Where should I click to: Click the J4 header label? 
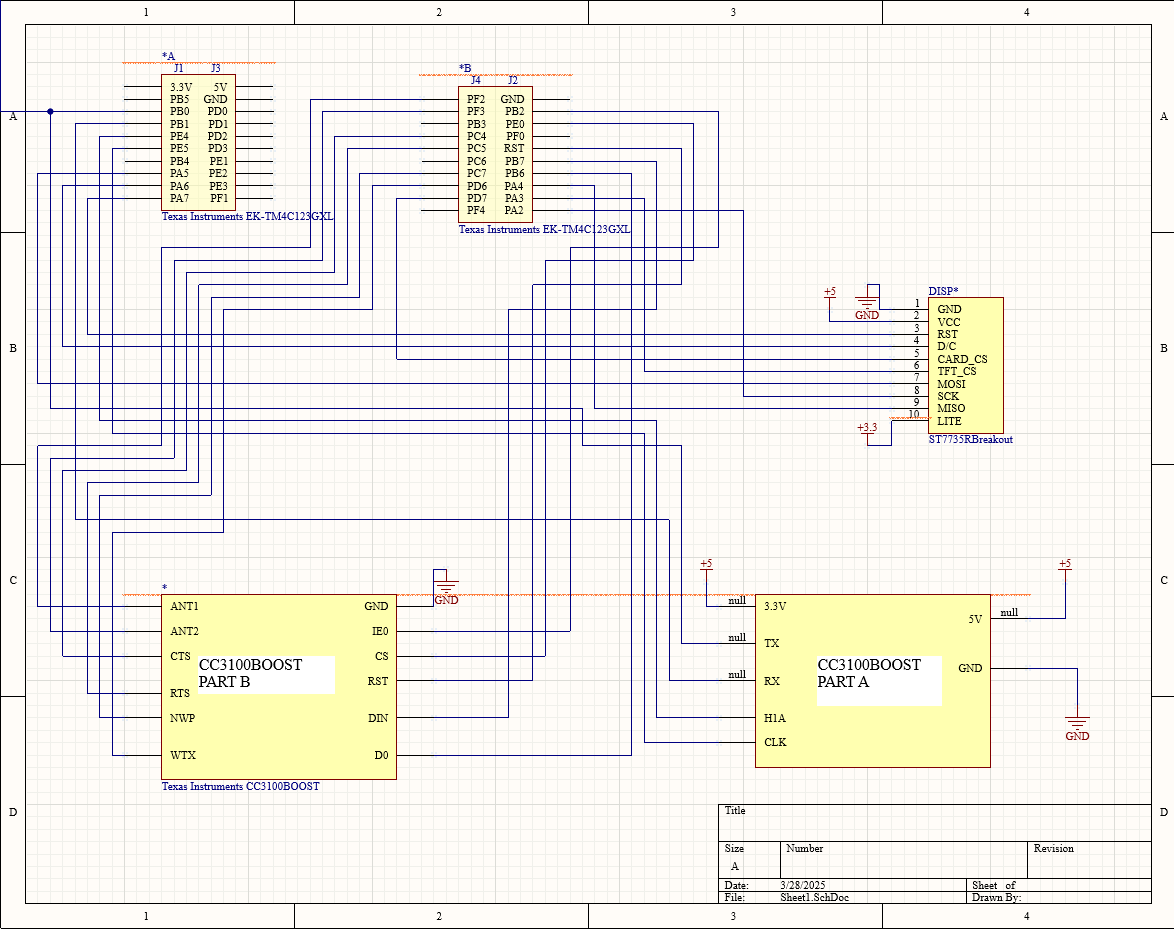(x=475, y=80)
